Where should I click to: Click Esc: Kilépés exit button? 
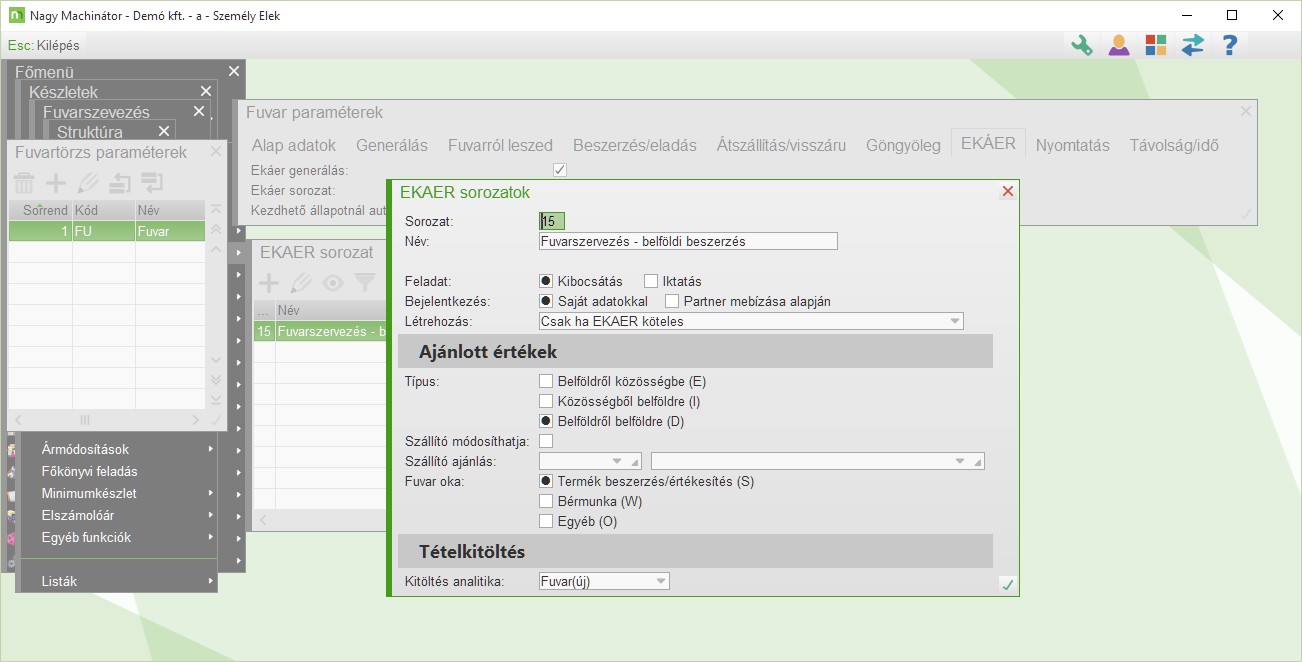44,45
